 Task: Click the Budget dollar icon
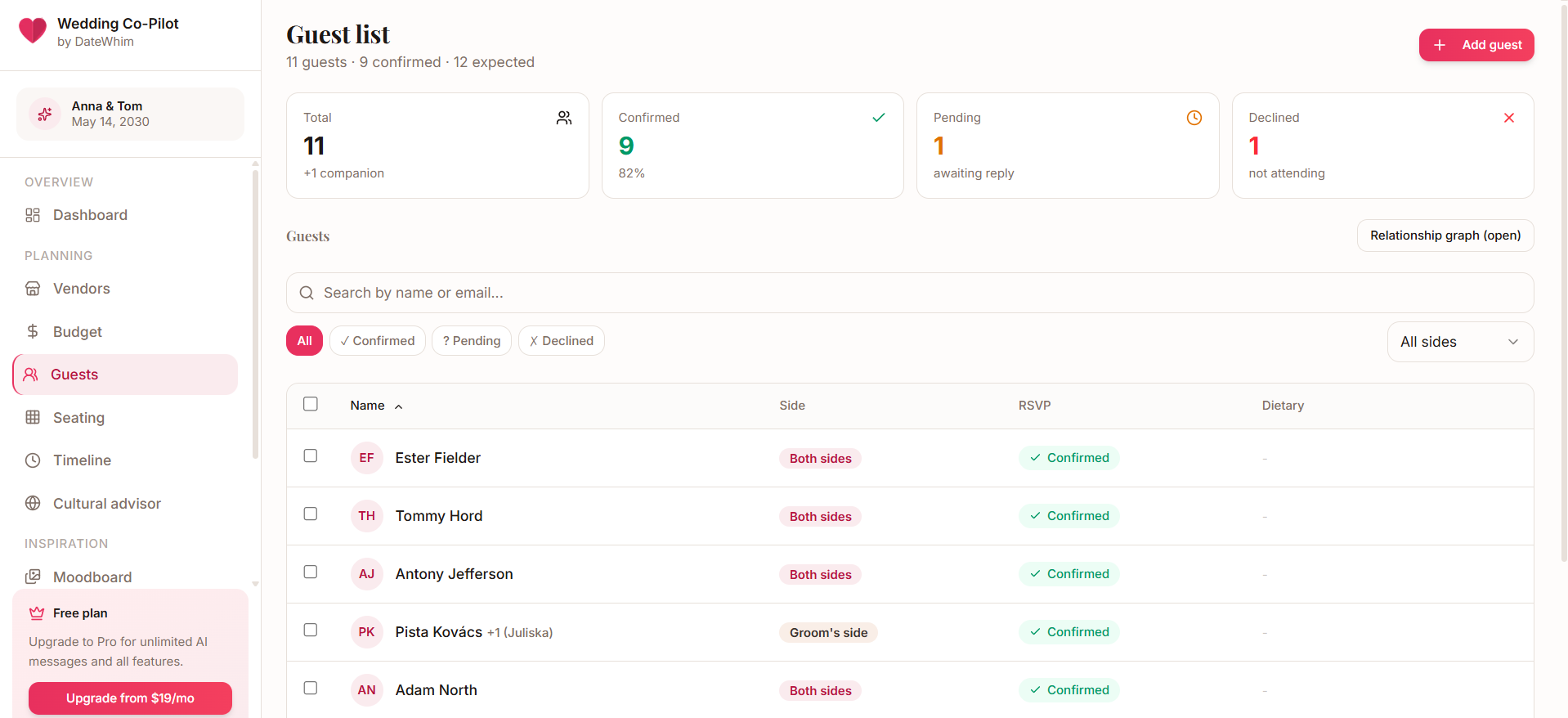coord(33,331)
